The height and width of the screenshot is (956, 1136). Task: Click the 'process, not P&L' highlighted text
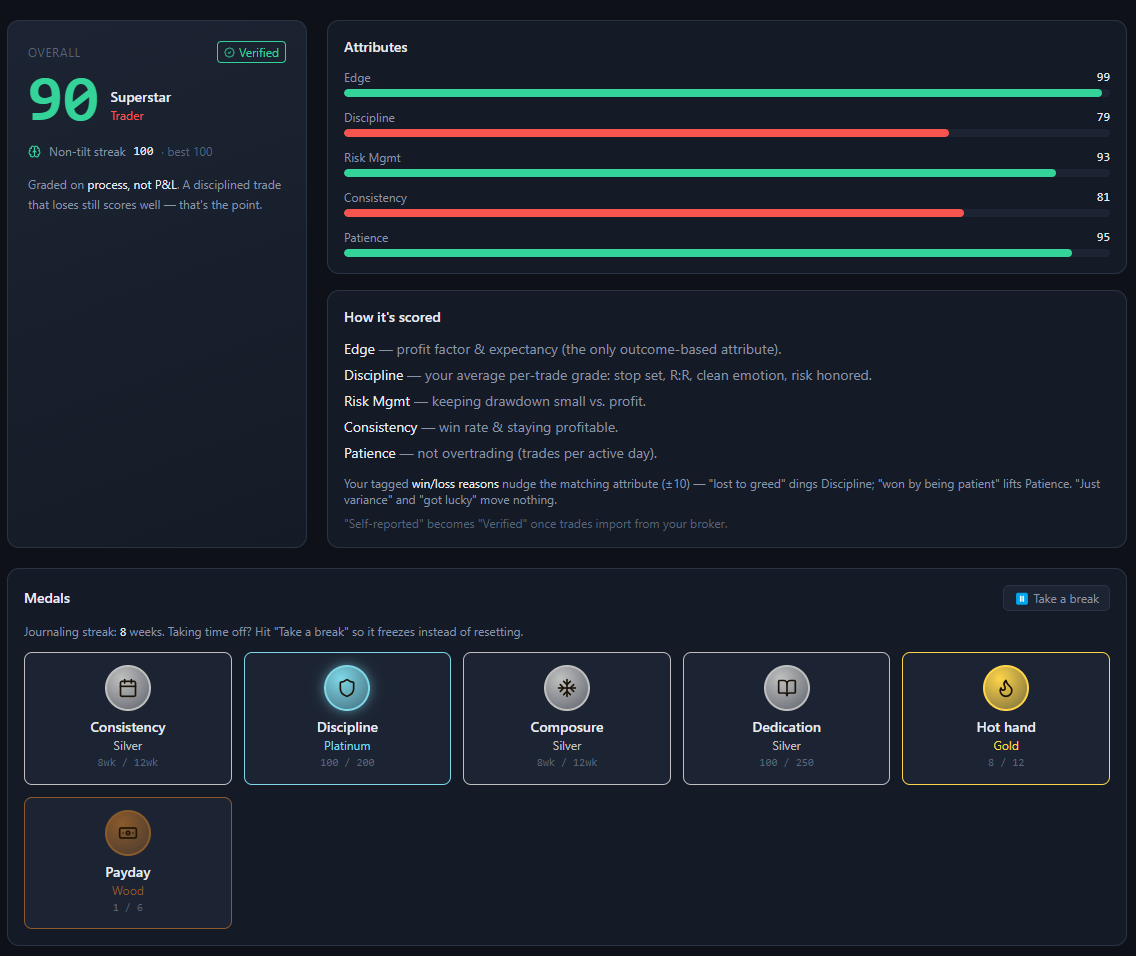point(132,185)
